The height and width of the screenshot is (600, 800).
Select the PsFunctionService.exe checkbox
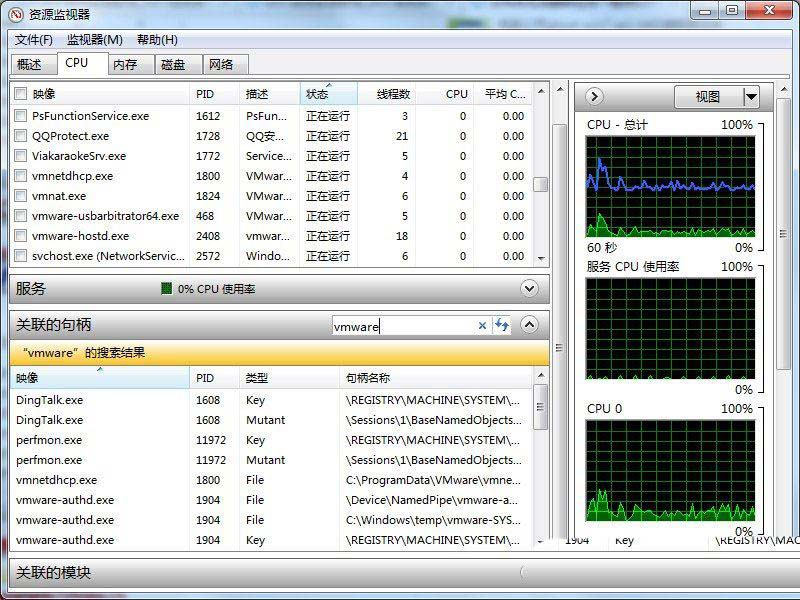tap(21, 116)
